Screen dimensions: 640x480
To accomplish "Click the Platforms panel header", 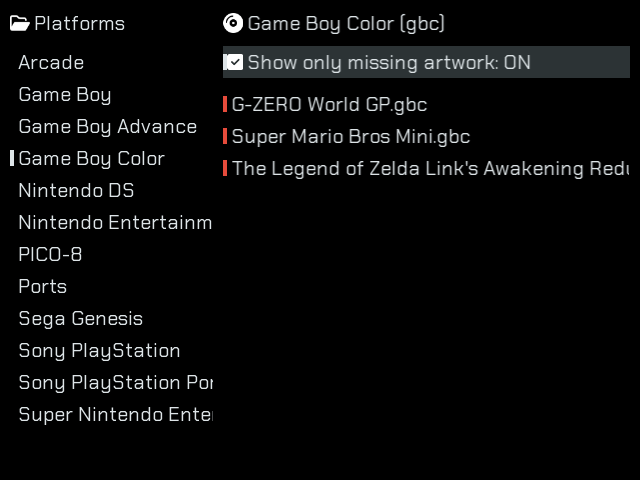I will (x=80, y=23).
